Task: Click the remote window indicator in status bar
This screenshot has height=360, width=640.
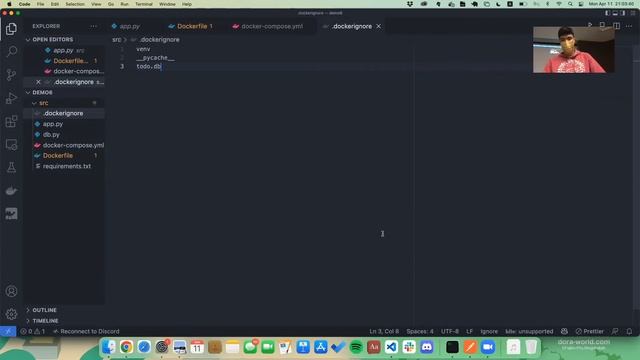Action: 8,331
